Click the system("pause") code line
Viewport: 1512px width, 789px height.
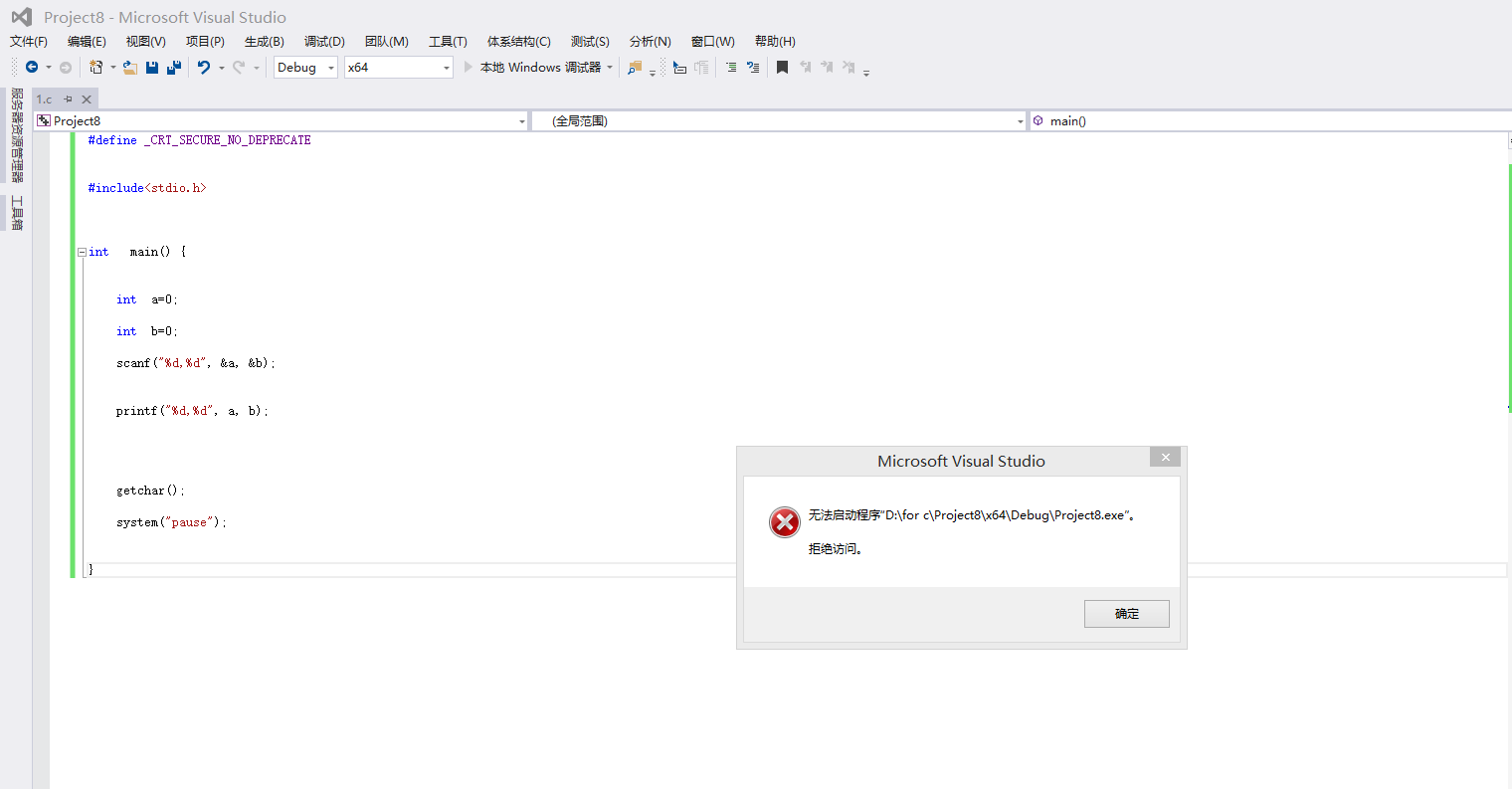171,522
